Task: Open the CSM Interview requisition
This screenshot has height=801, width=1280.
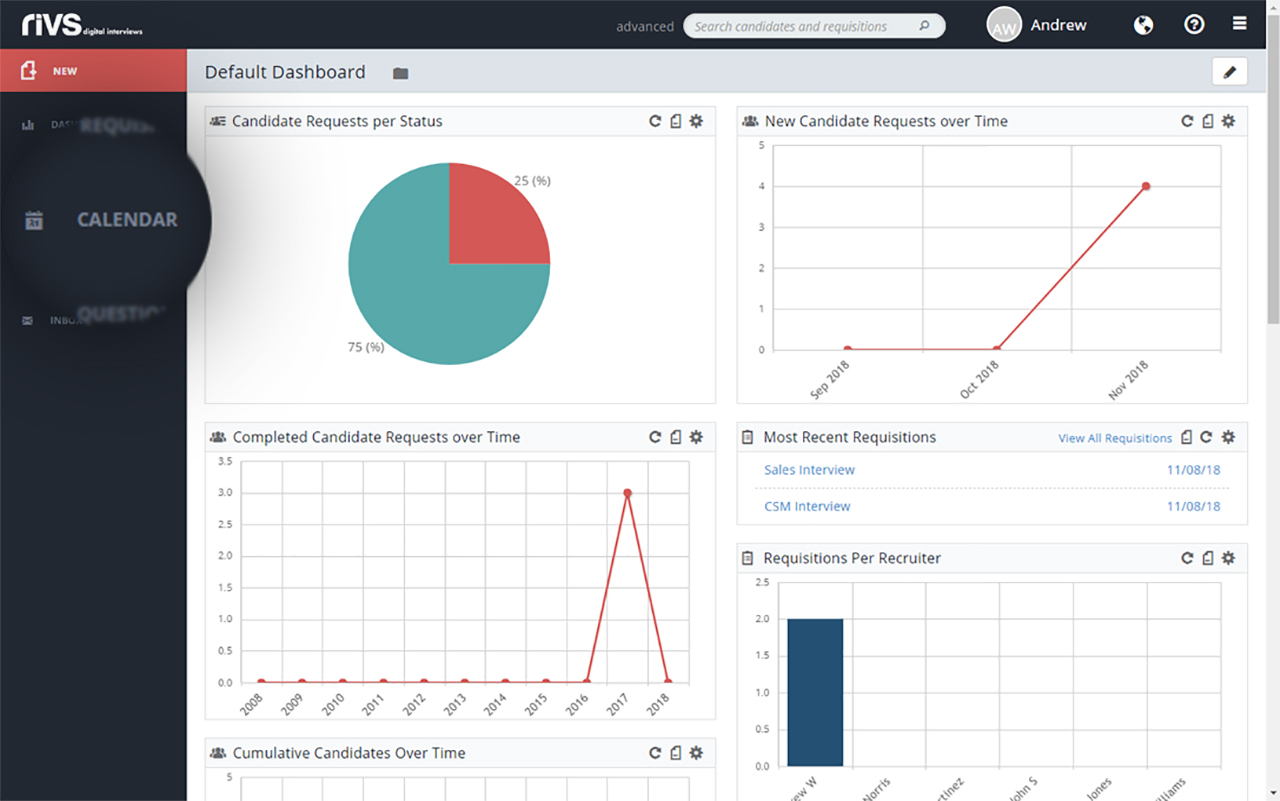Action: [807, 506]
